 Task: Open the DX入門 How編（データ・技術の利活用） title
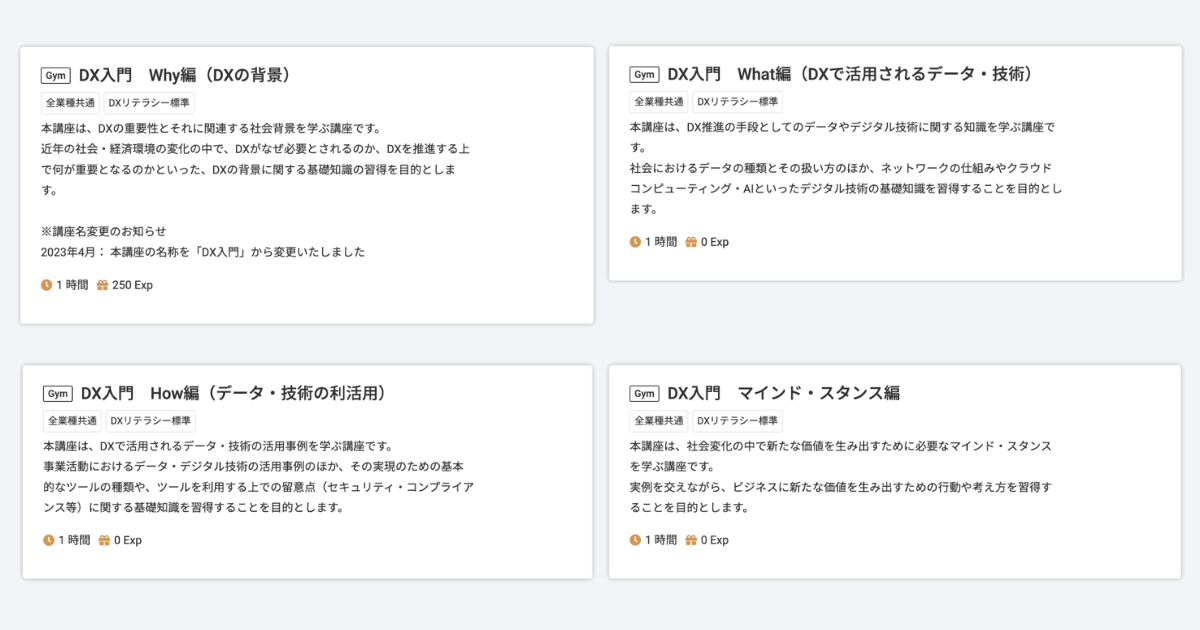click(x=233, y=394)
